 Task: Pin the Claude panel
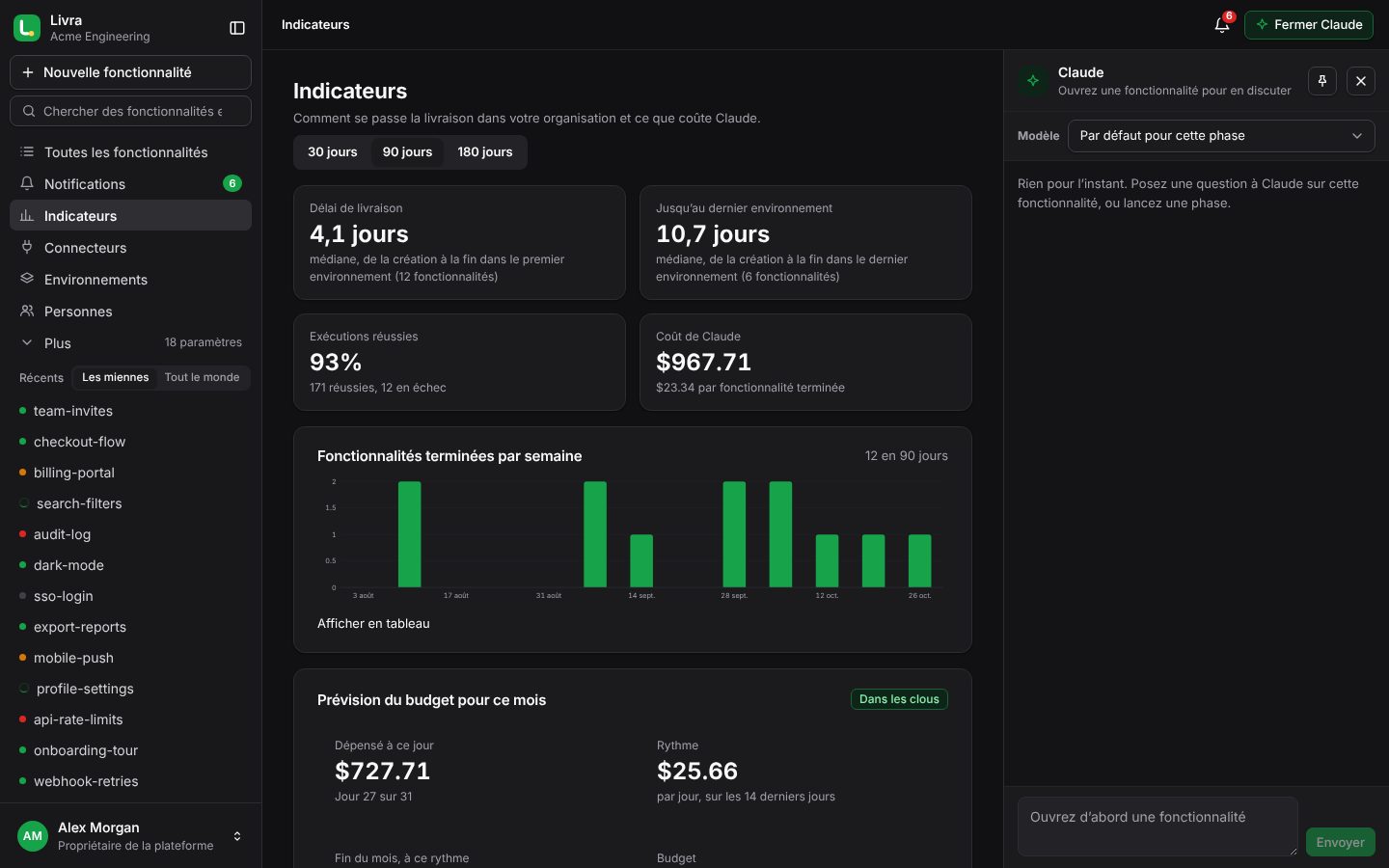1322,81
